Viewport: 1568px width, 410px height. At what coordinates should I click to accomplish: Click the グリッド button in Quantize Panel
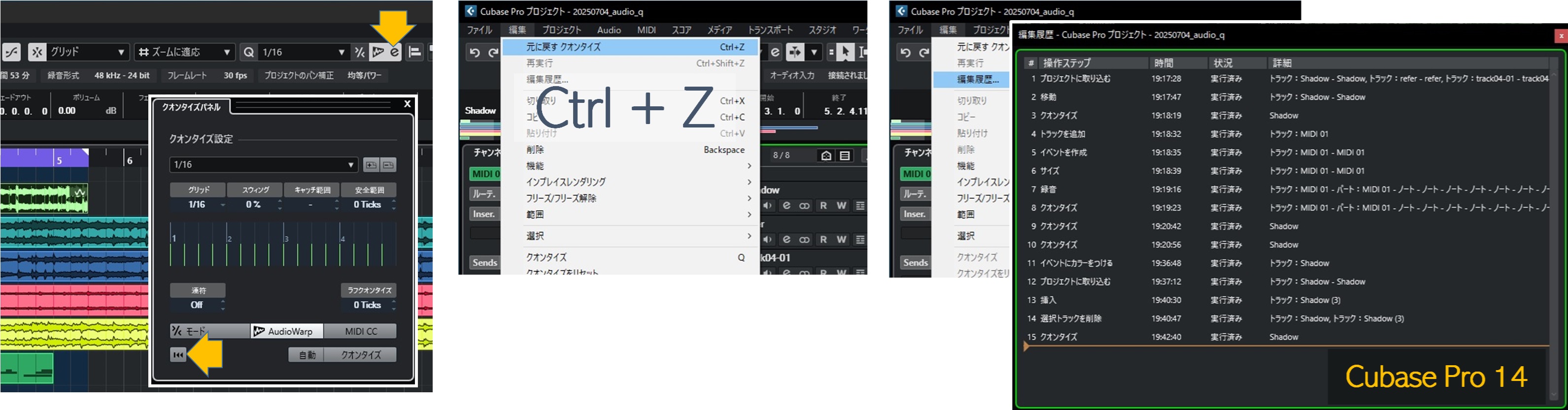pyautogui.click(x=198, y=190)
